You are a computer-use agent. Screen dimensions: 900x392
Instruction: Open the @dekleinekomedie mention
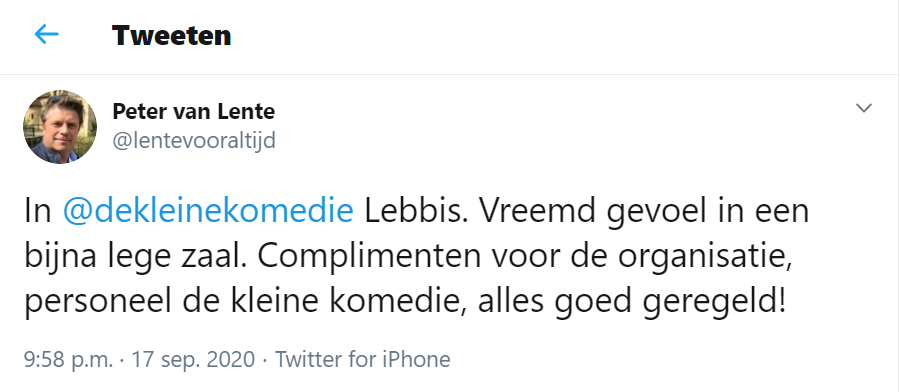click(208, 211)
